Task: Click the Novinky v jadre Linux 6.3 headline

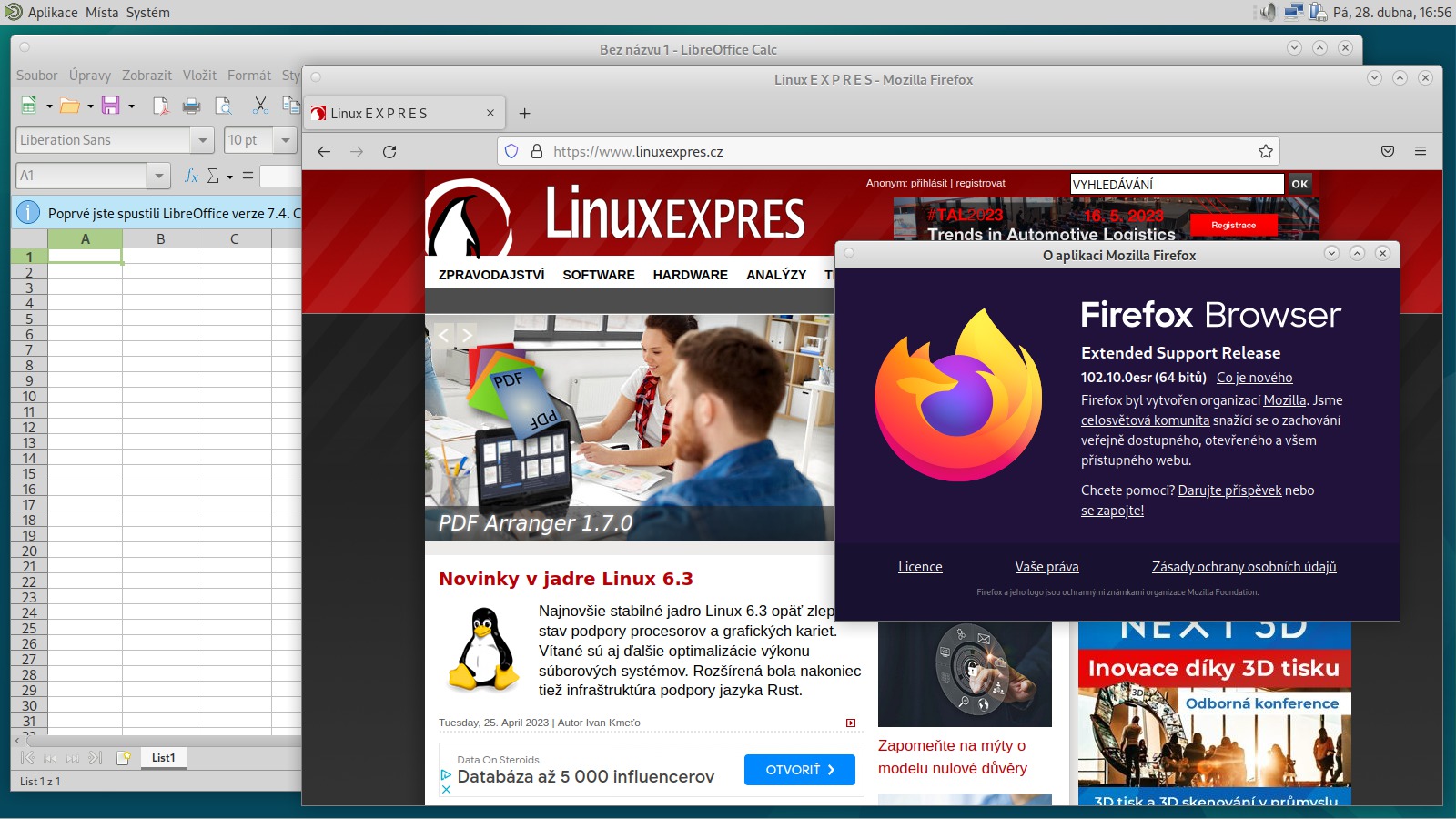Action: point(566,579)
